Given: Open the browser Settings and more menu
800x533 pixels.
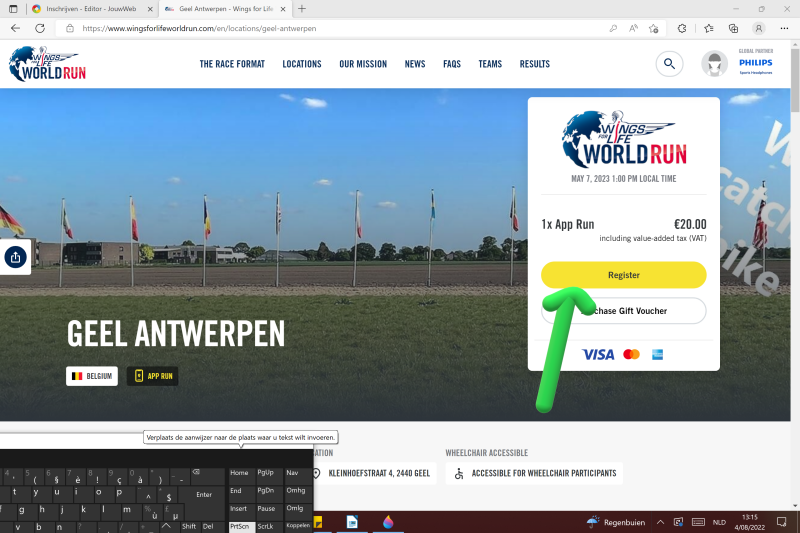Looking at the screenshot, I should [784, 29].
